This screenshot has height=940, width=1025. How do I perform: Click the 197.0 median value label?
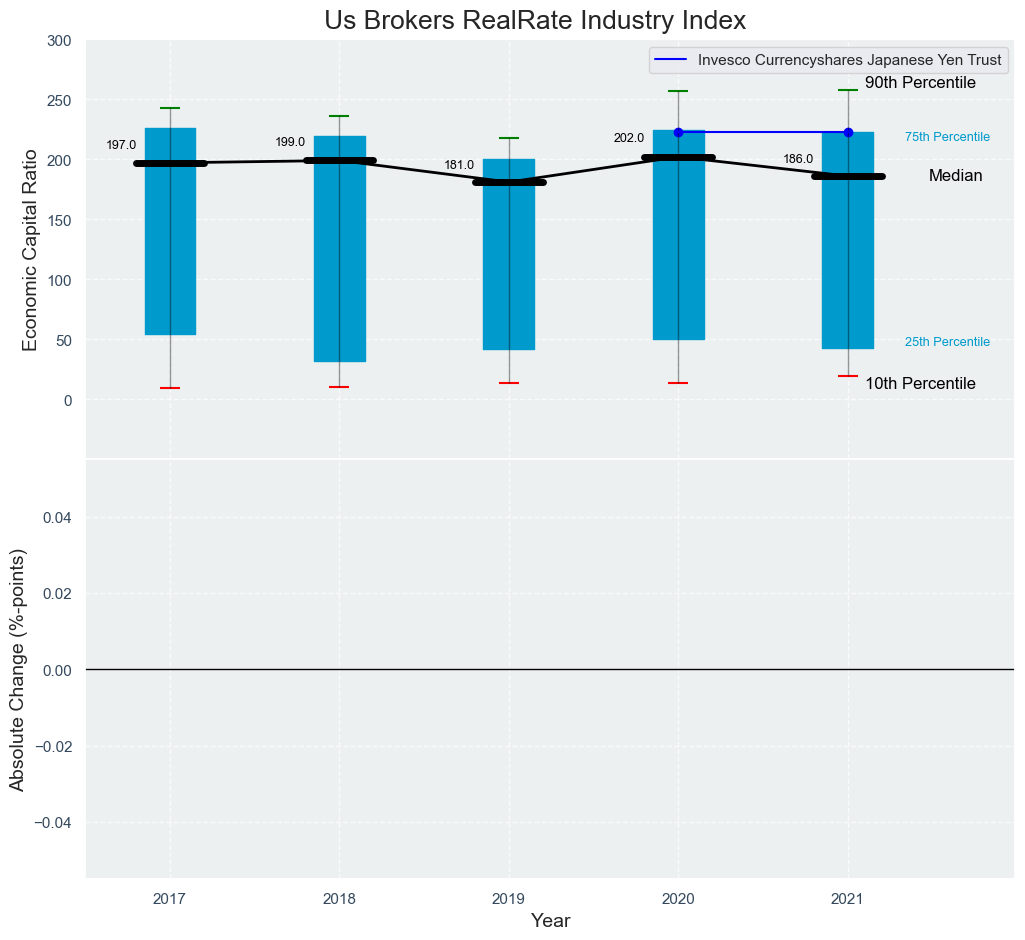121,146
